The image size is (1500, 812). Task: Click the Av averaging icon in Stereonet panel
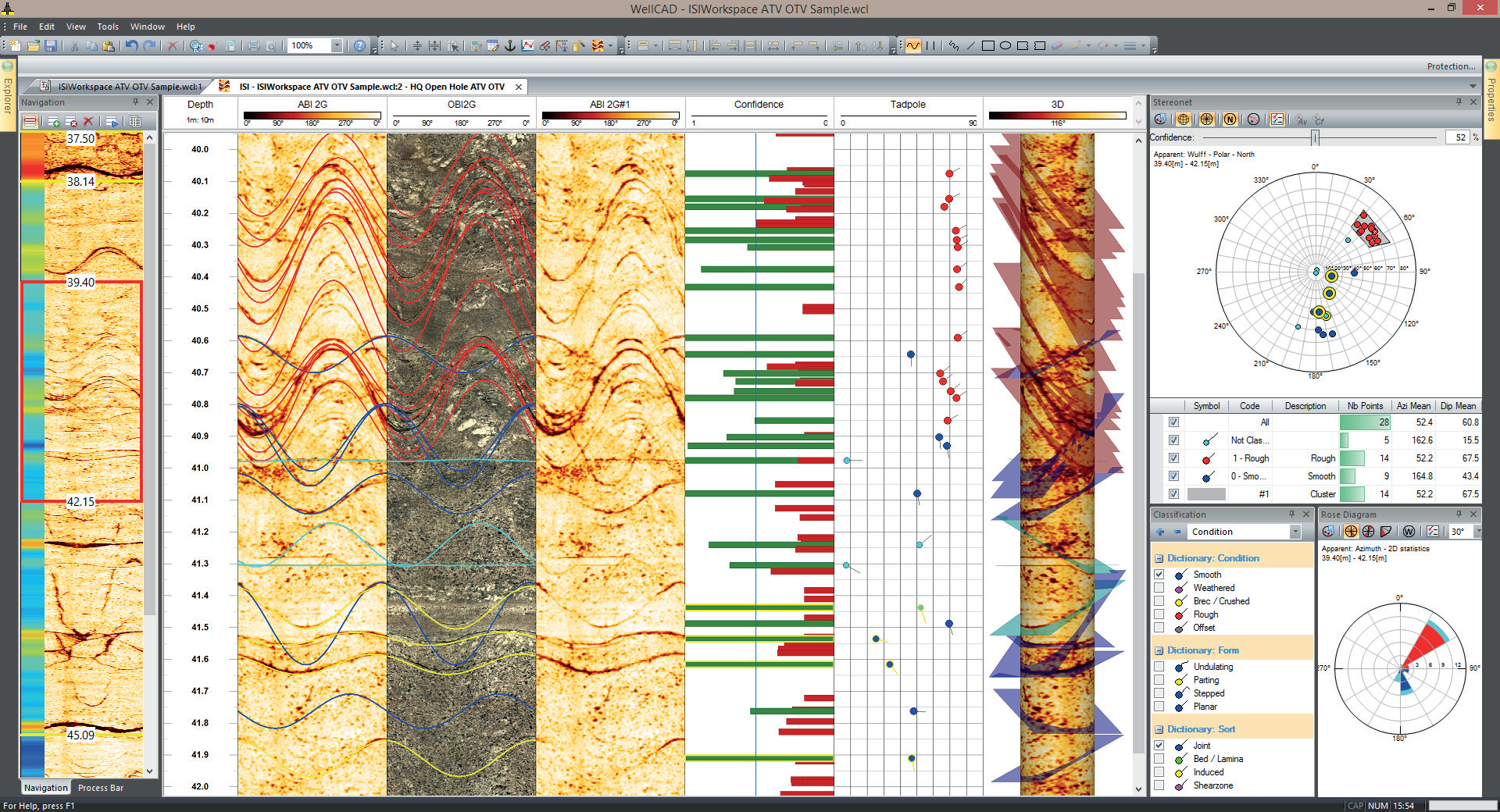[1302, 119]
